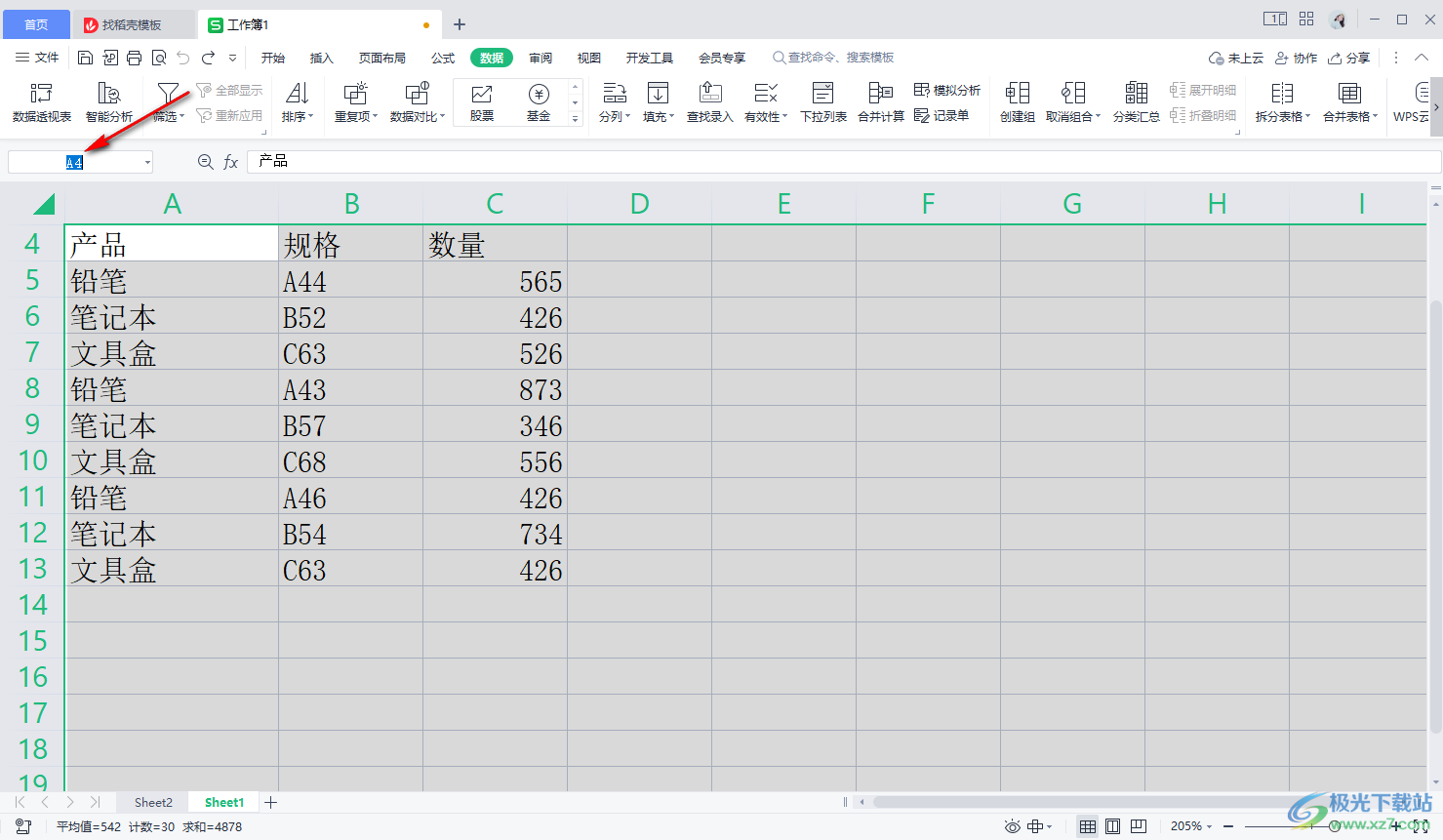The image size is (1443, 840).
Task: Open Smart Analysis (智能分析)
Action: click(109, 102)
